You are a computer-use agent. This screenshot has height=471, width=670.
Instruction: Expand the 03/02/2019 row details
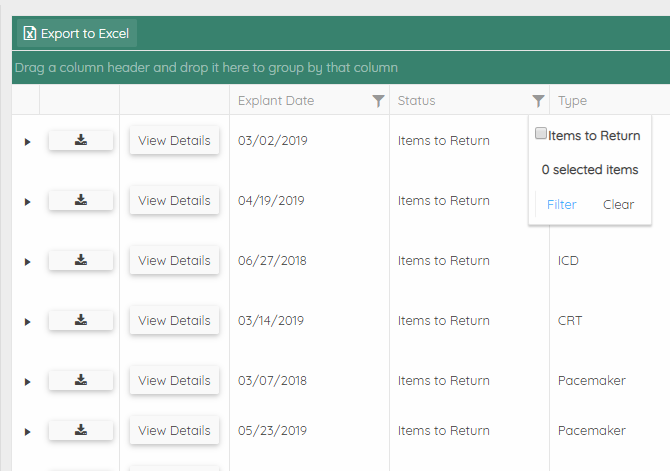(27, 142)
